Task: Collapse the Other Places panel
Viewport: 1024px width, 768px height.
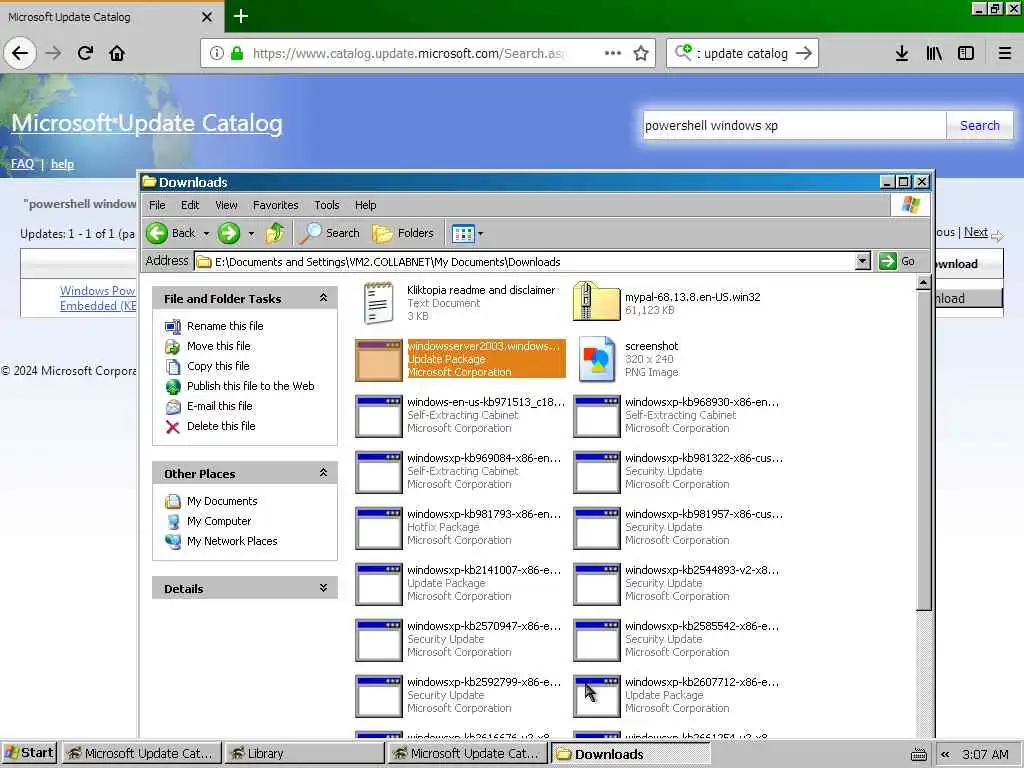Action: pyautogui.click(x=323, y=472)
